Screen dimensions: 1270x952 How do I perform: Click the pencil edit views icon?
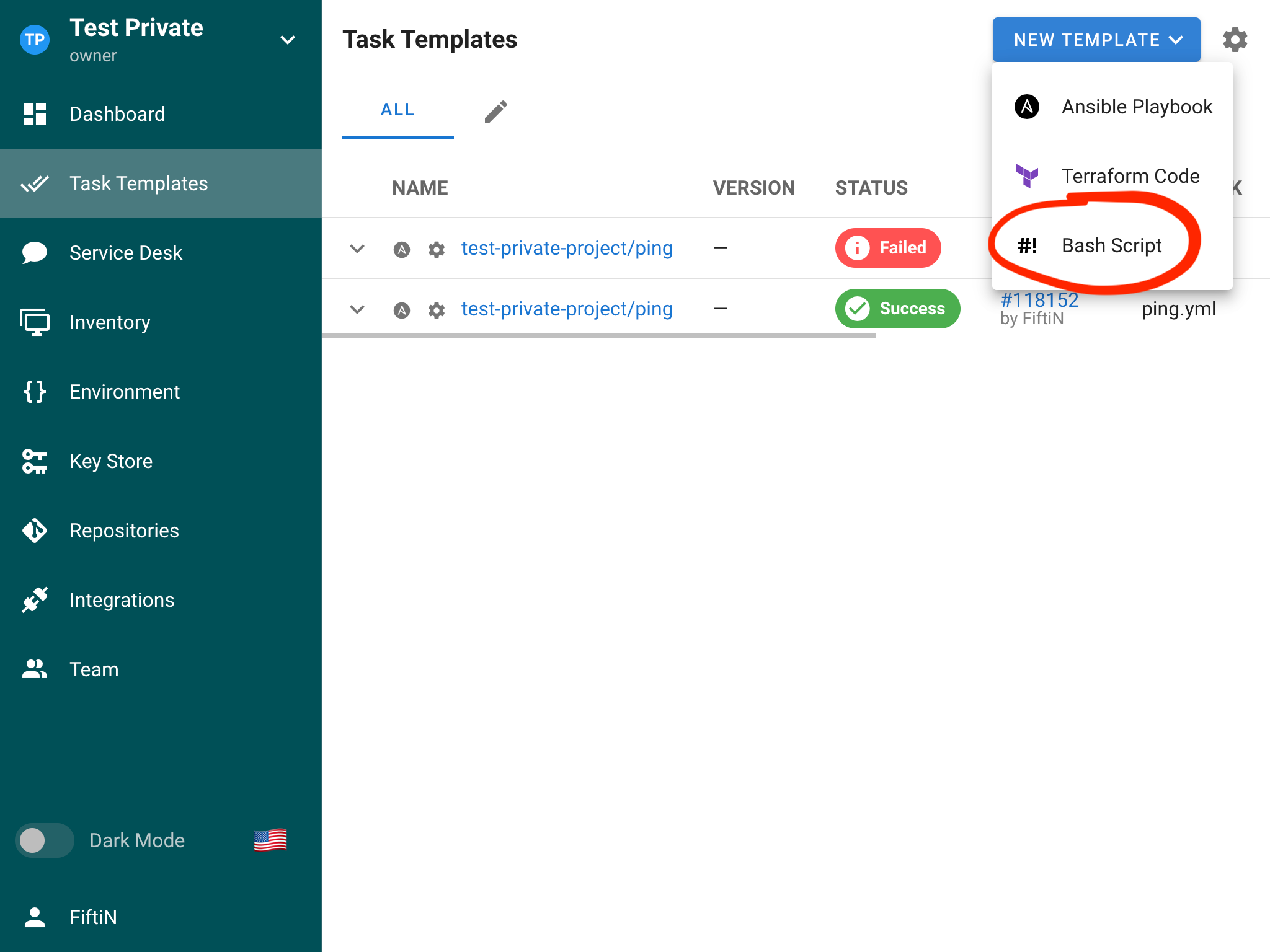tap(495, 112)
